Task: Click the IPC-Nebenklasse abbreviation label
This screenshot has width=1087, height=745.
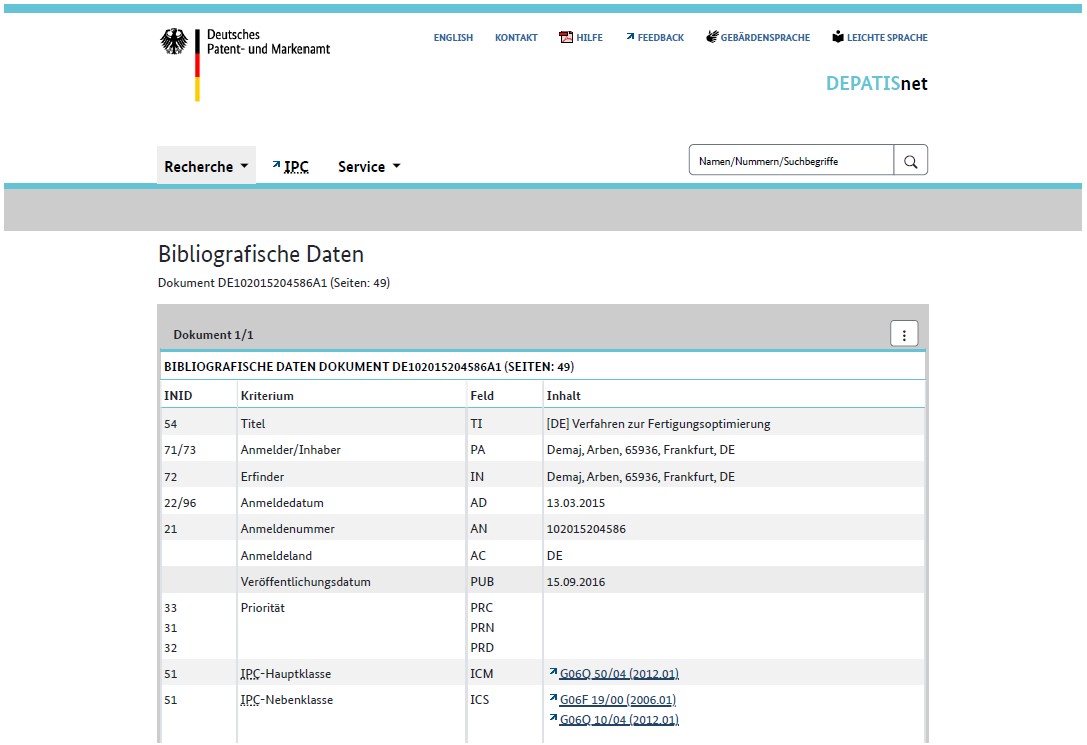Action: [x=250, y=700]
